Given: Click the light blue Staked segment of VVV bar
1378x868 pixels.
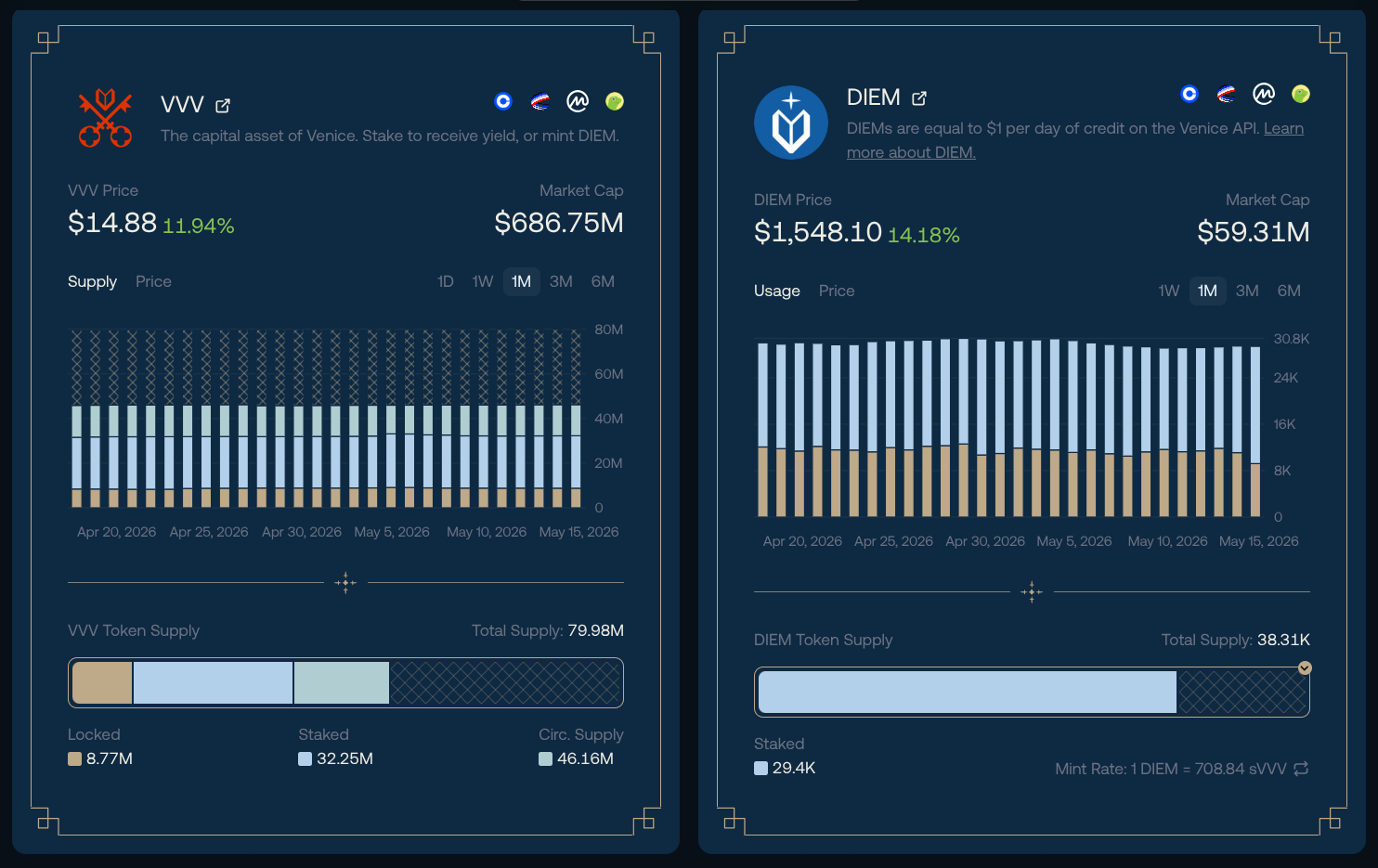Looking at the screenshot, I should (x=213, y=682).
